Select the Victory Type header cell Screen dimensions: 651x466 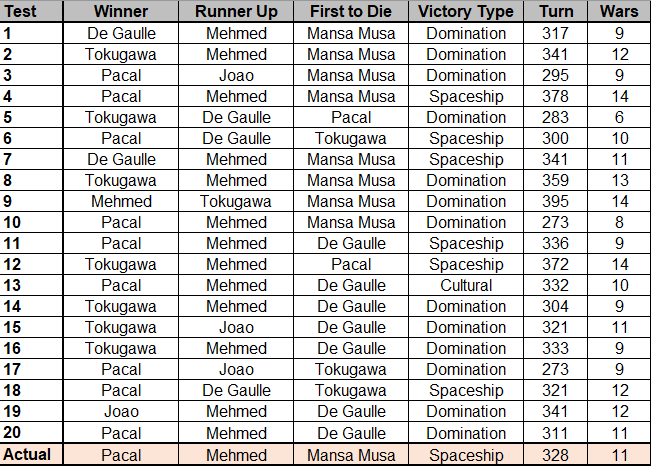coord(466,11)
